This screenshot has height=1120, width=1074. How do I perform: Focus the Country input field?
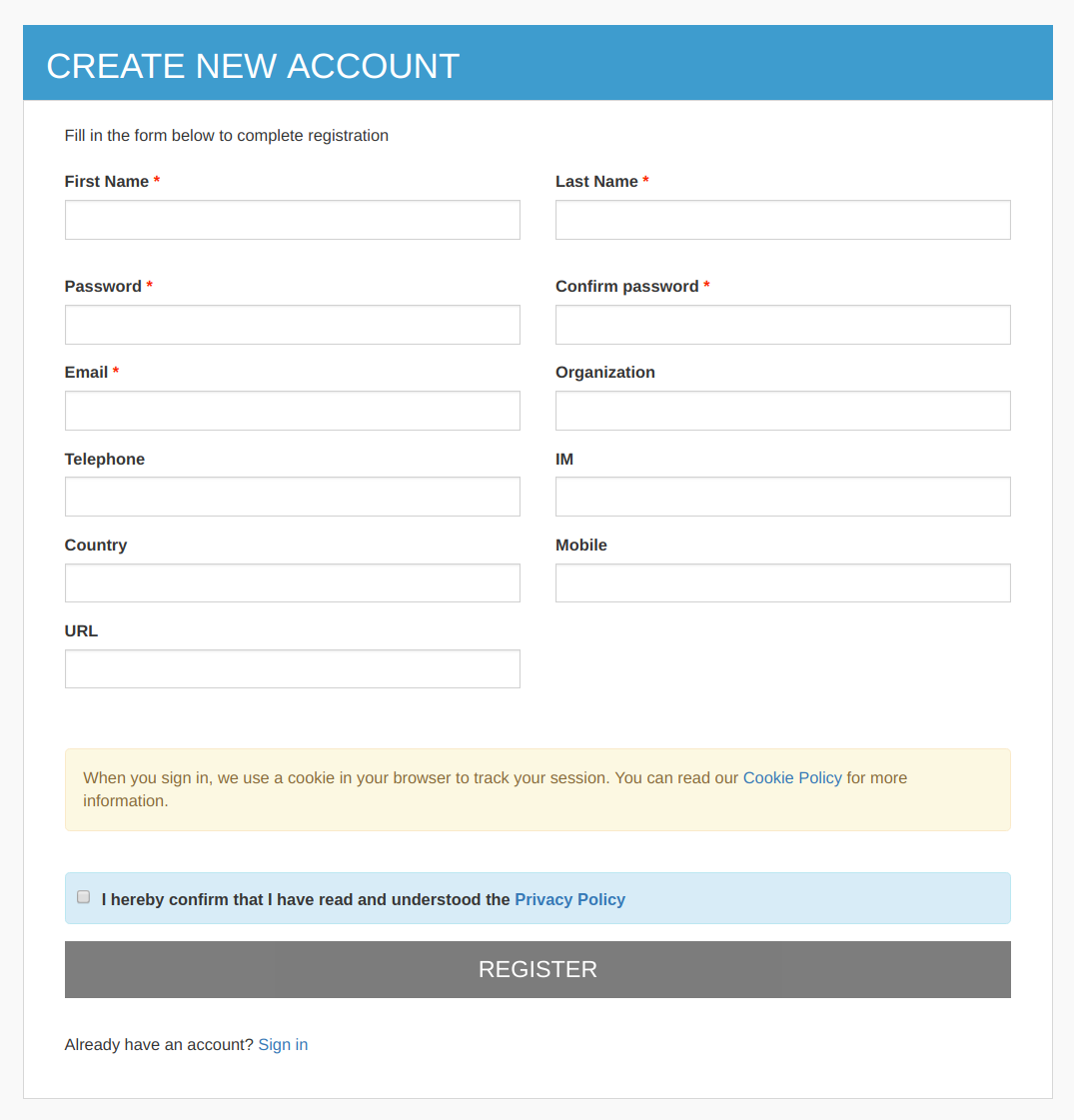tap(292, 582)
